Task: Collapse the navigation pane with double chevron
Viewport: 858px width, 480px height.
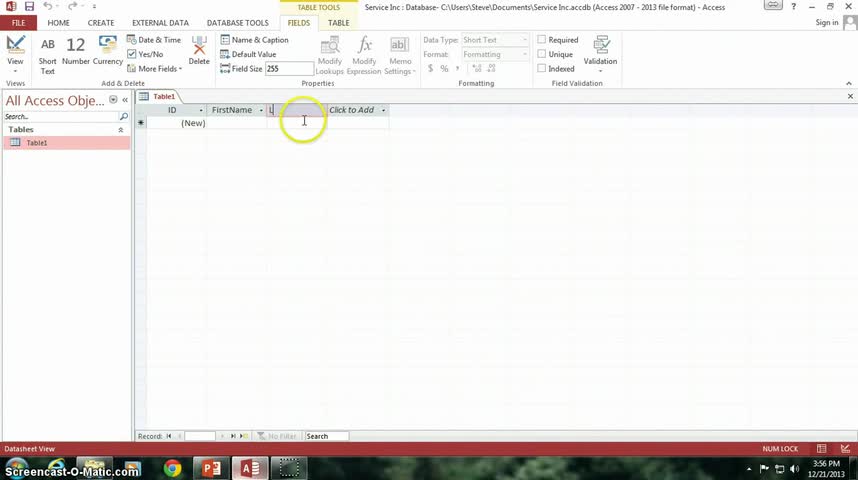Action: click(x=125, y=100)
